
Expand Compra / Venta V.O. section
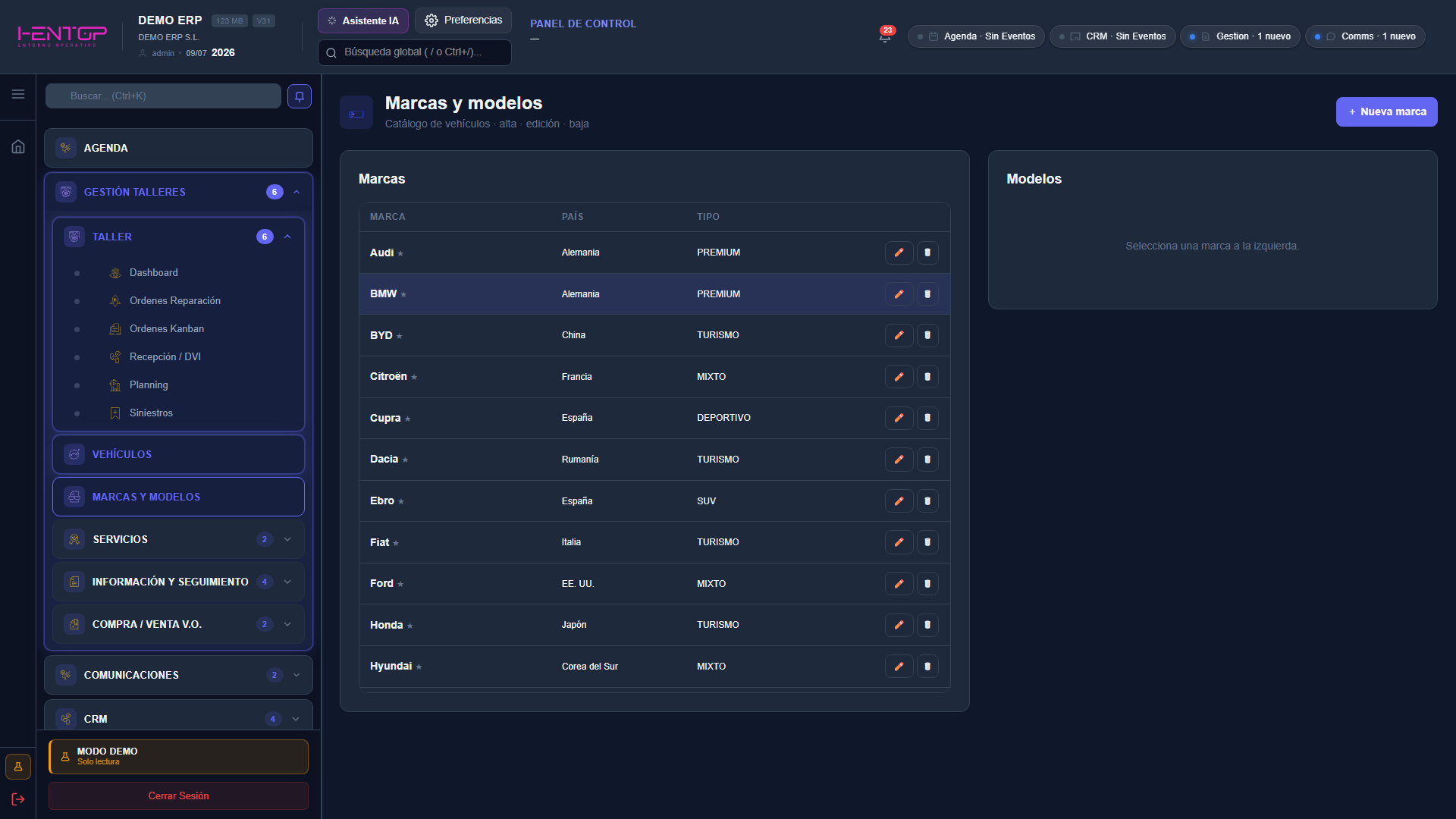pyautogui.click(x=287, y=624)
